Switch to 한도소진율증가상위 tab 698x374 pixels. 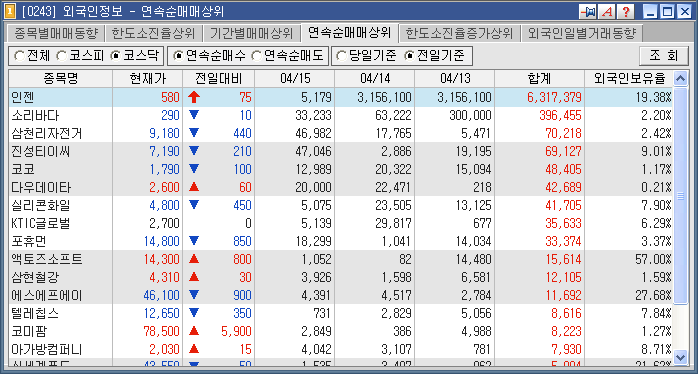[459, 33]
